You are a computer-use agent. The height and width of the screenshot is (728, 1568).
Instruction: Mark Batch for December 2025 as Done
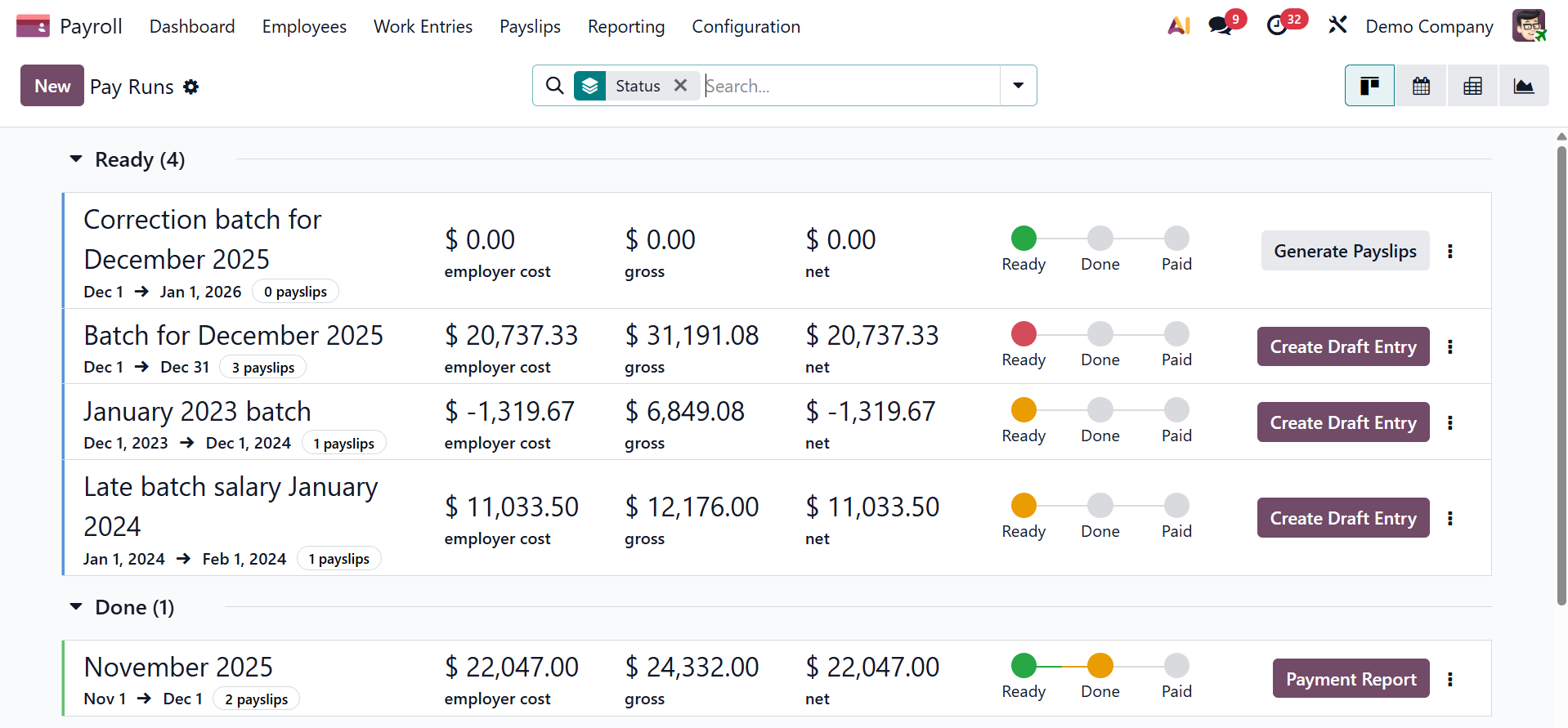(1100, 334)
